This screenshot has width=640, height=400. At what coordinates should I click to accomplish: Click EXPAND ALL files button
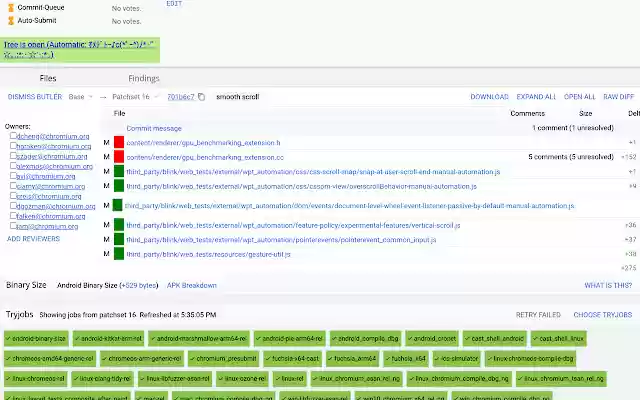536,97
